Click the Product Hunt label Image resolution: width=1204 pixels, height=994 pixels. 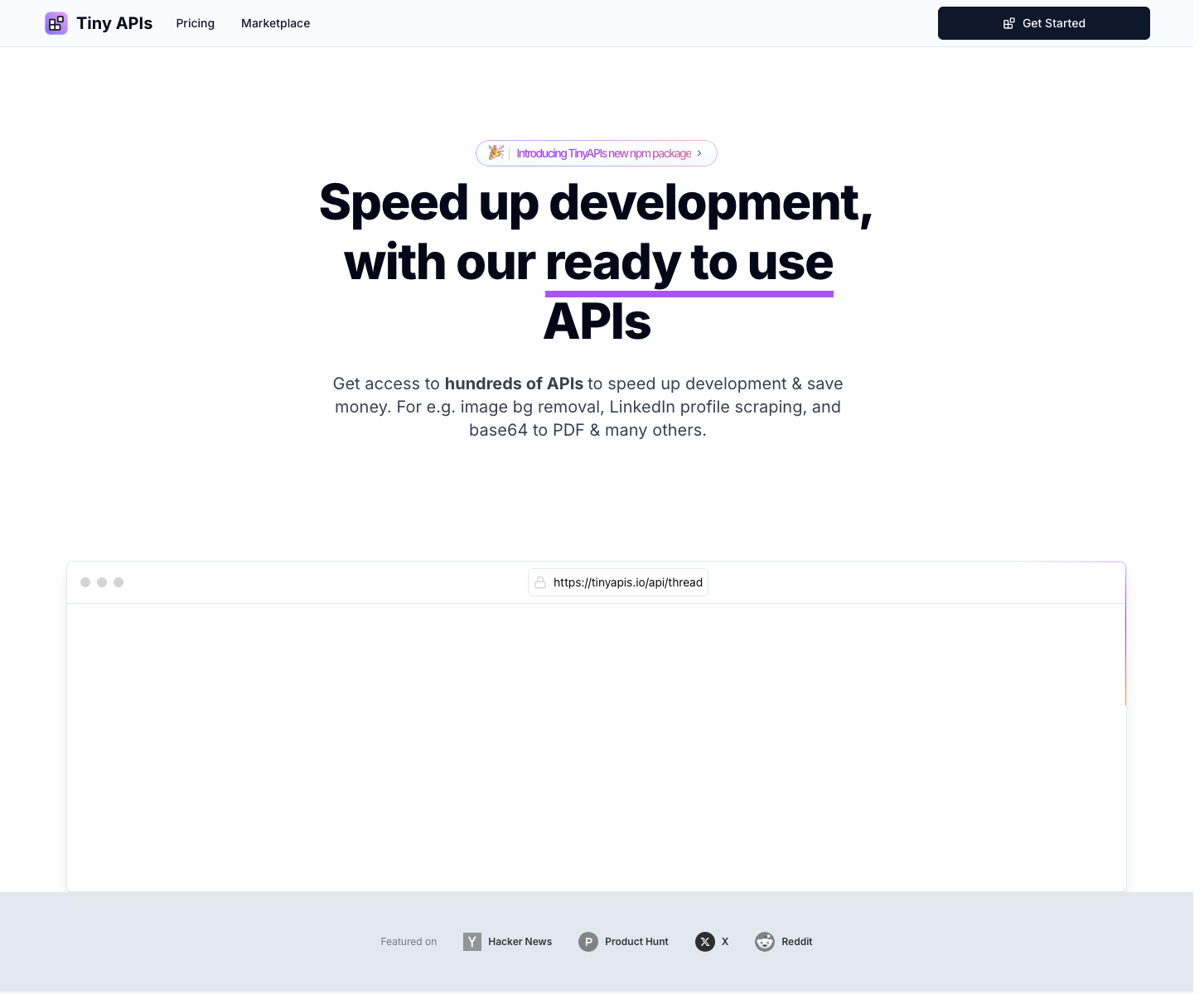tap(636, 942)
